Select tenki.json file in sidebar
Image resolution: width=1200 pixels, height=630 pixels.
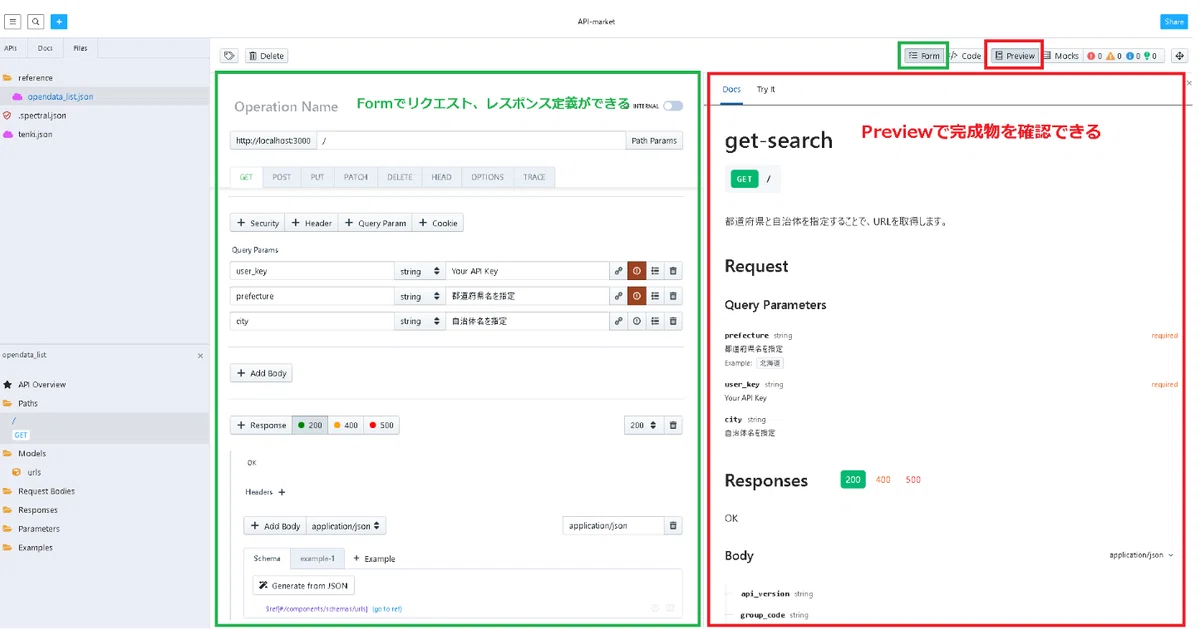pos(35,134)
